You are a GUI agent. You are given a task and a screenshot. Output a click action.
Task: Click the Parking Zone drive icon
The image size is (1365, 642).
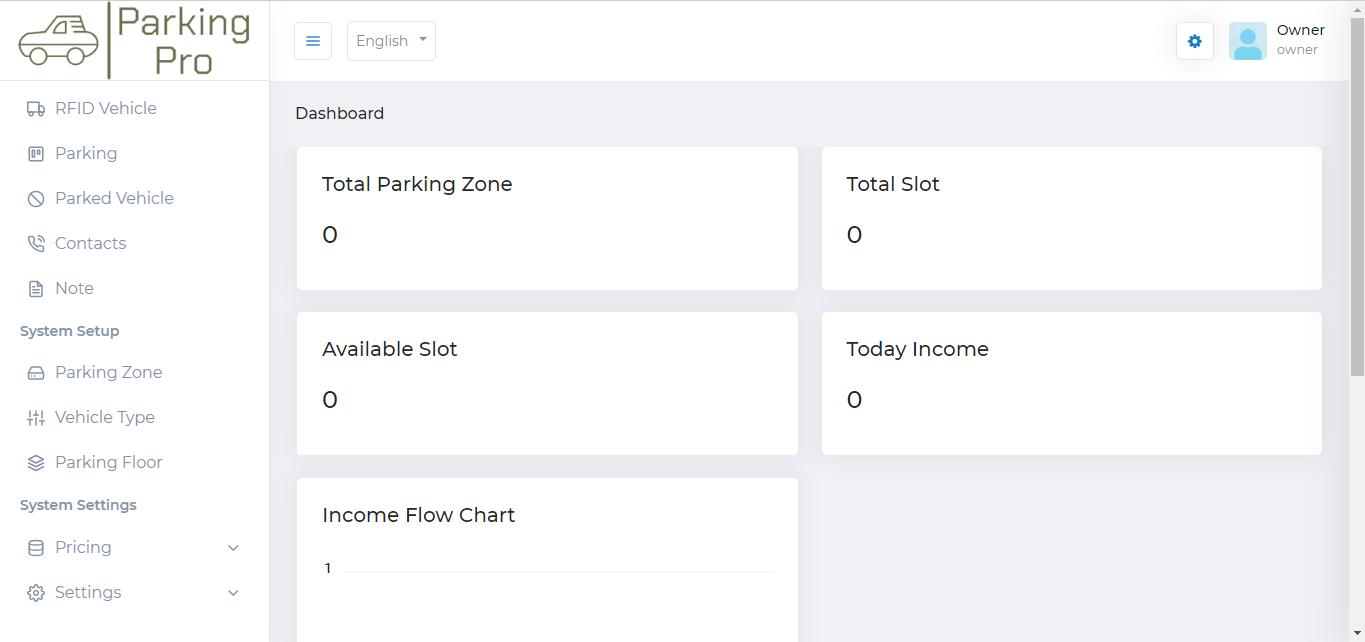36,373
